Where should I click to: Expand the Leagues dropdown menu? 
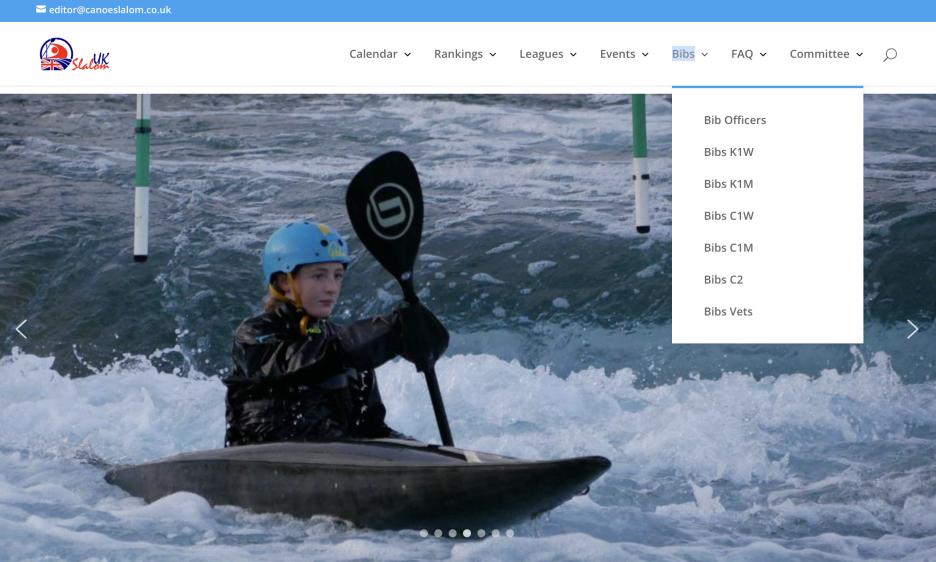[547, 54]
